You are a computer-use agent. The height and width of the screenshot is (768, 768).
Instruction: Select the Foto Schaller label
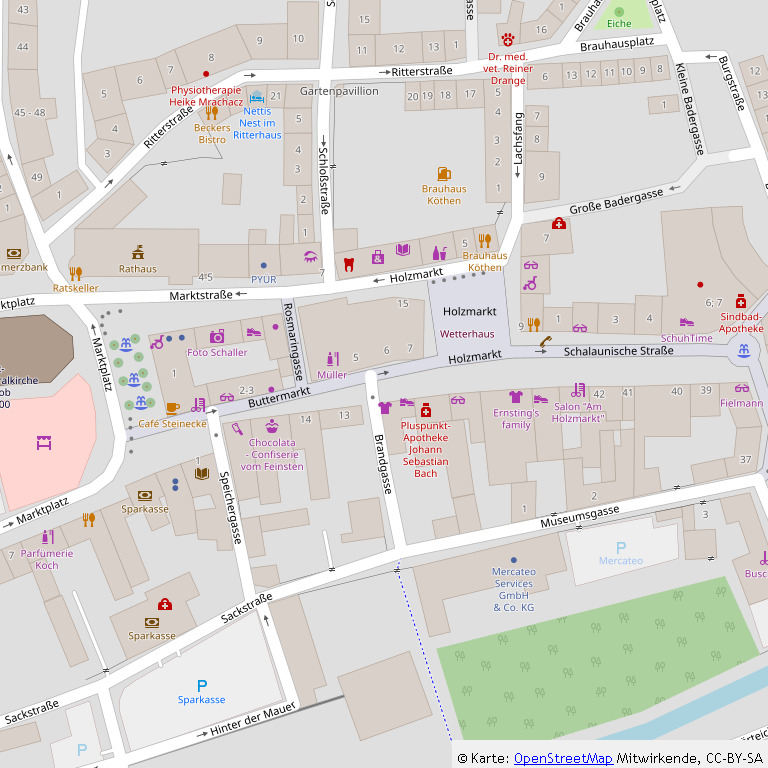pyautogui.click(x=217, y=352)
